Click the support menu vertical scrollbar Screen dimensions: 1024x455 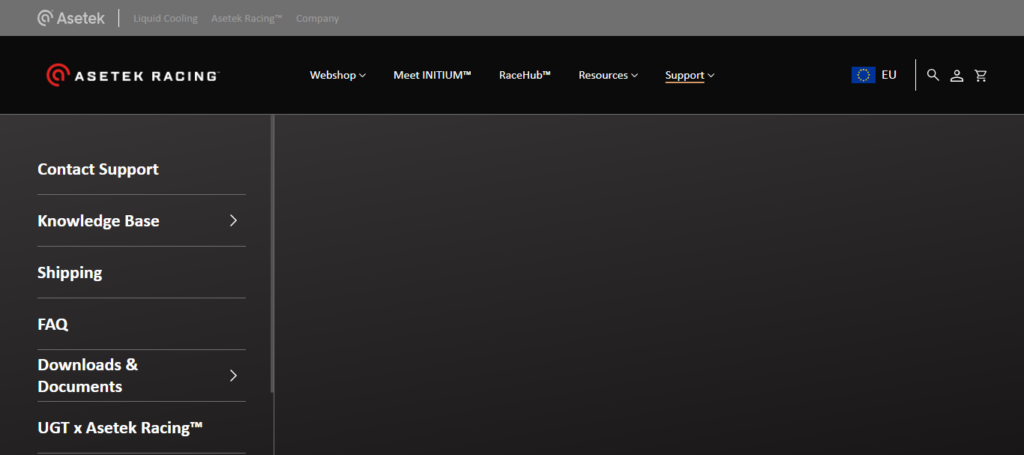[272, 254]
